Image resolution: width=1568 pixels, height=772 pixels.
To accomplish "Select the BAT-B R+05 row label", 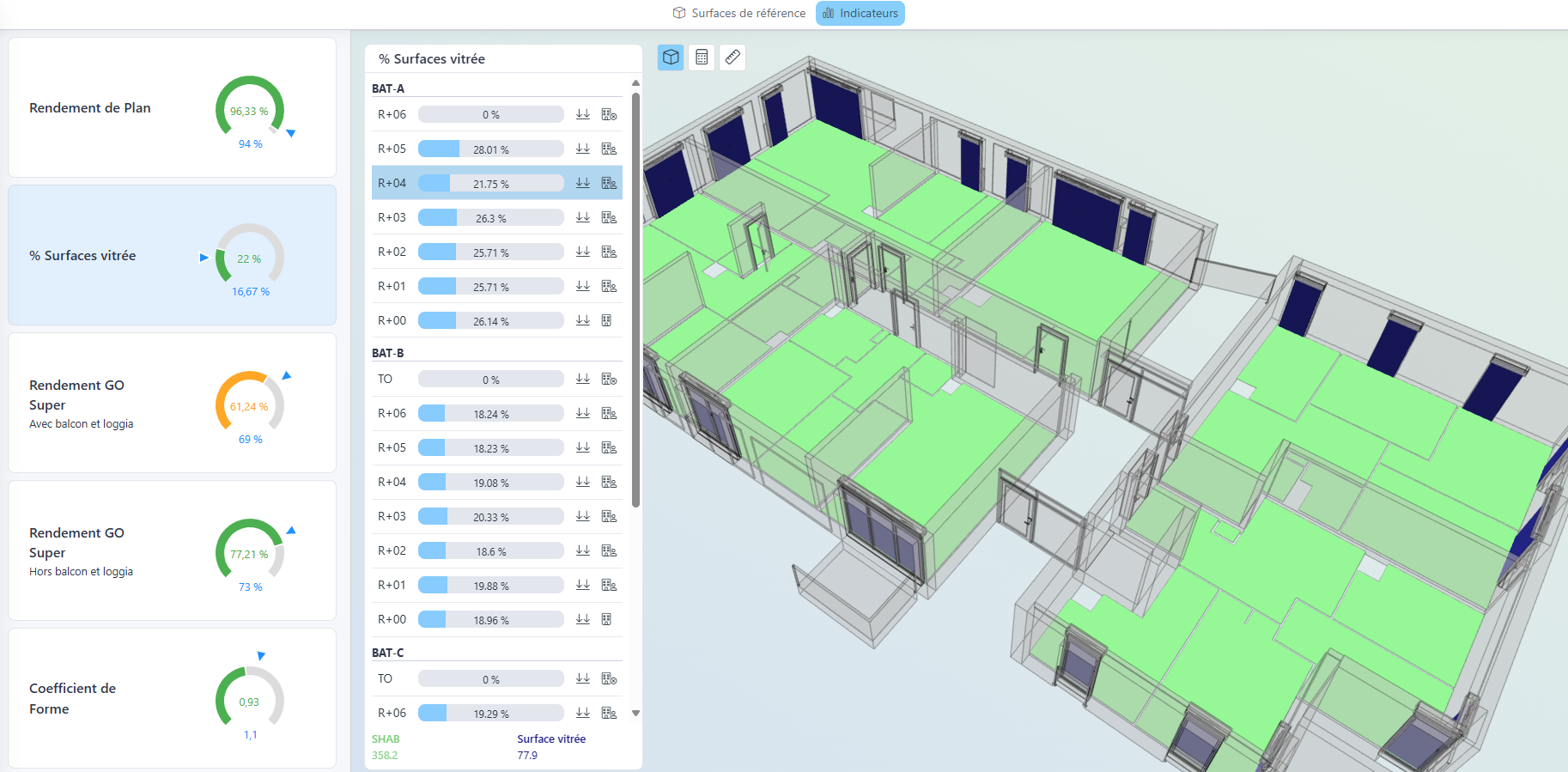I will tap(392, 447).
